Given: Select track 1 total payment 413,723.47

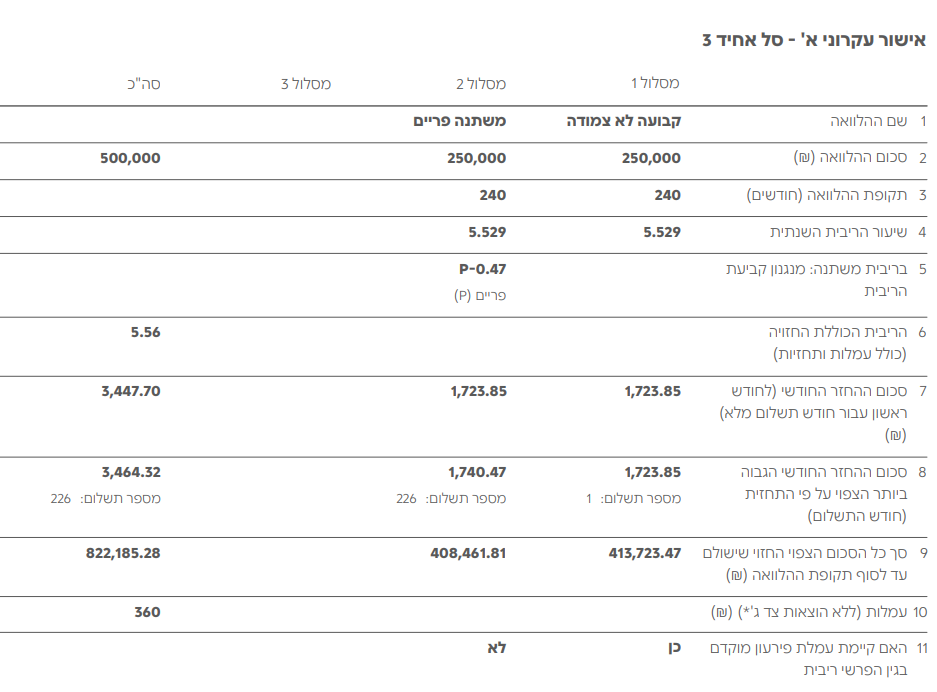Looking at the screenshot, I should pos(644,552).
